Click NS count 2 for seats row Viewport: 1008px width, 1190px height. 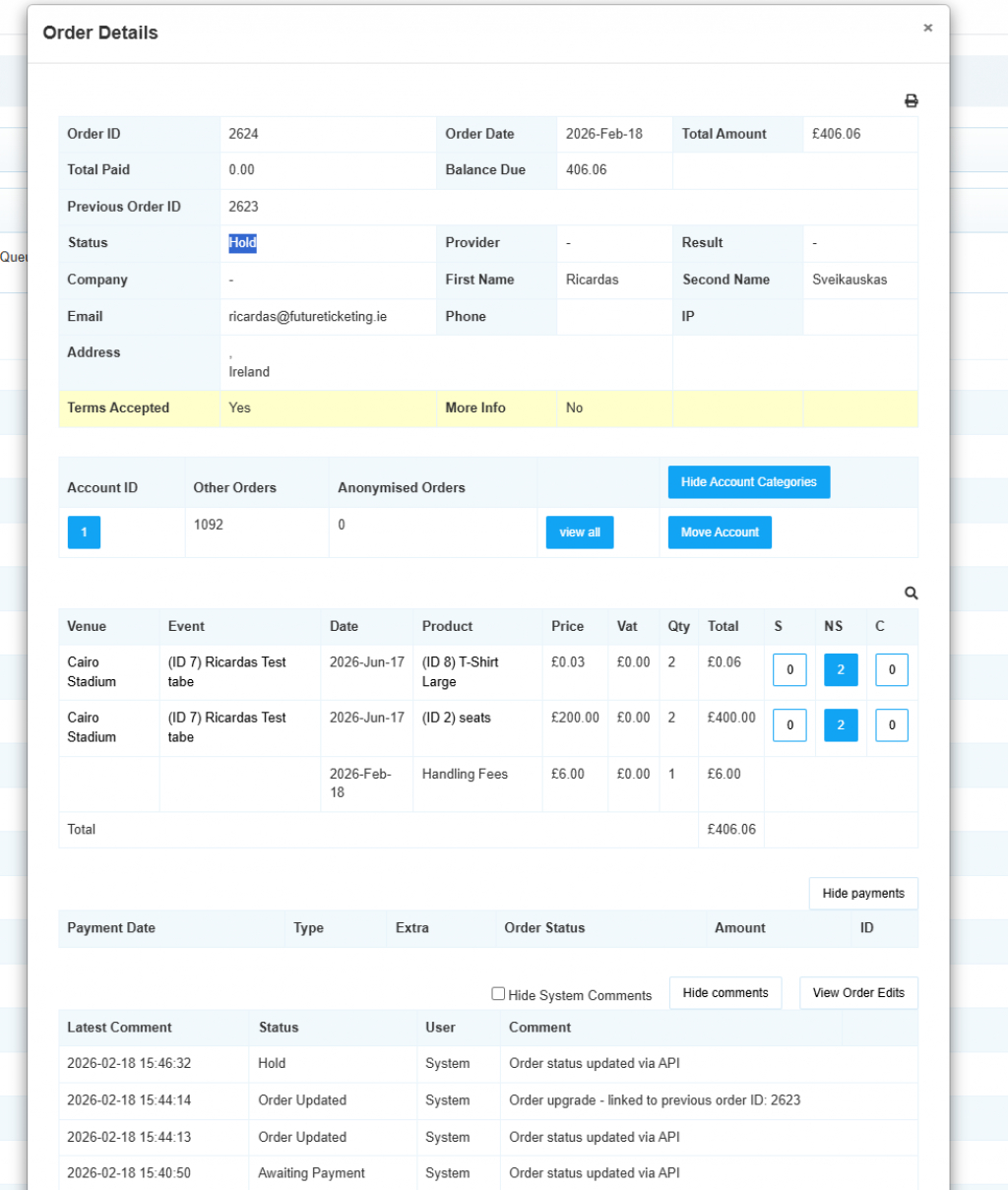(841, 725)
